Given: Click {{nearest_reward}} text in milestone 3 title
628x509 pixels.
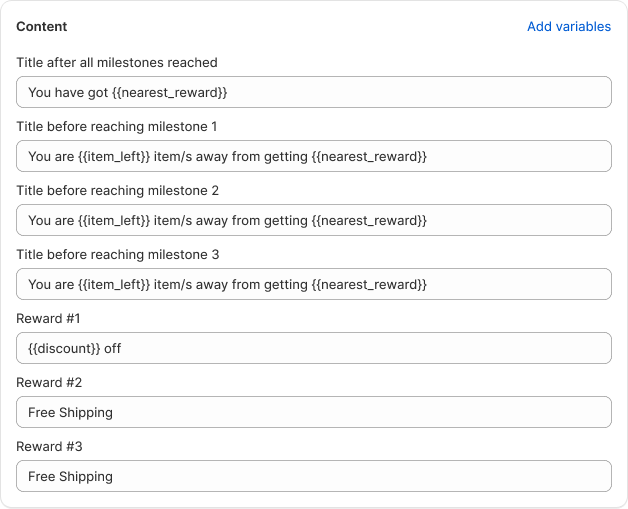Looking at the screenshot, I should [369, 284].
